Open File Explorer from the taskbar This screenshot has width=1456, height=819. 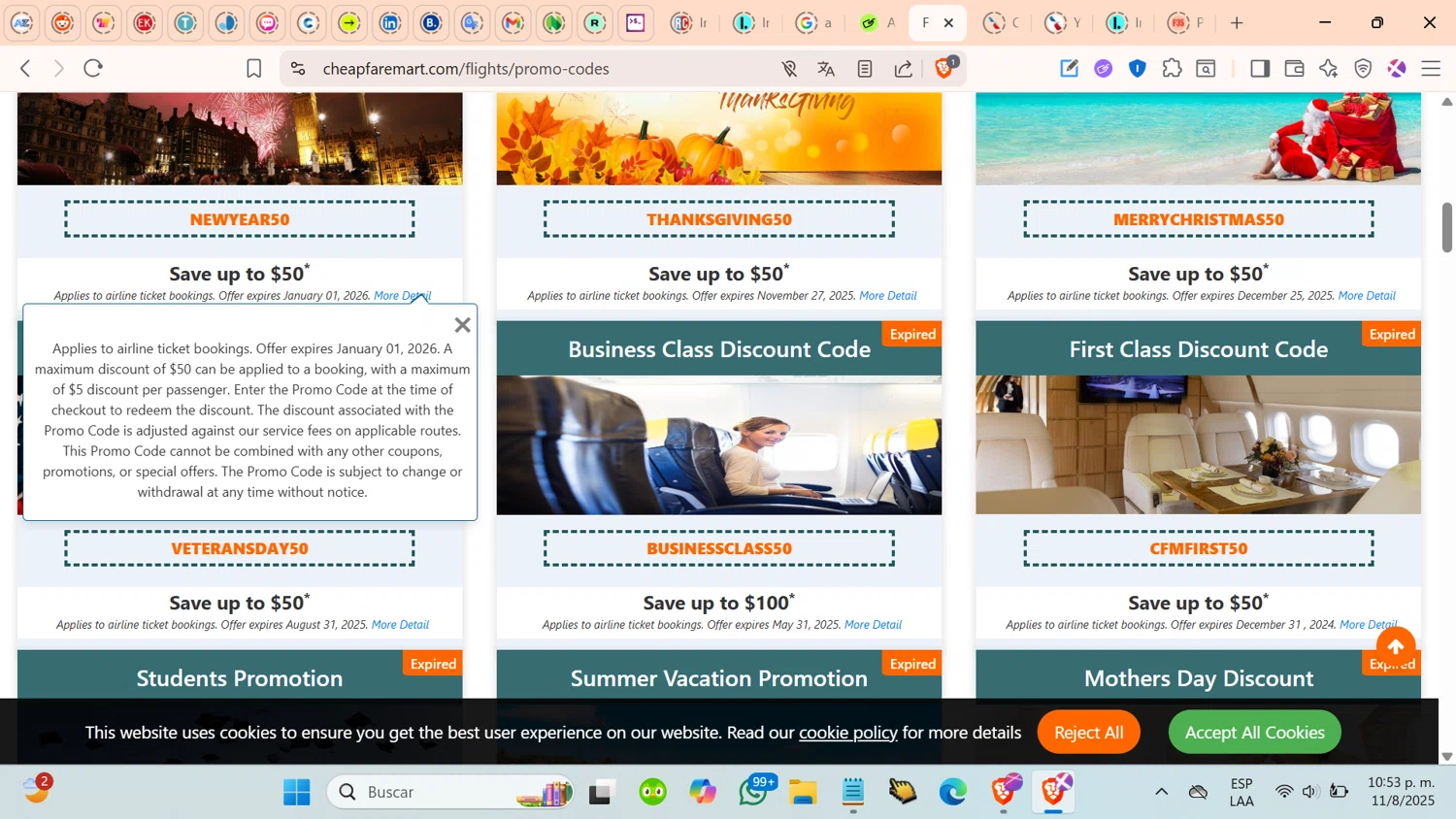point(803,793)
